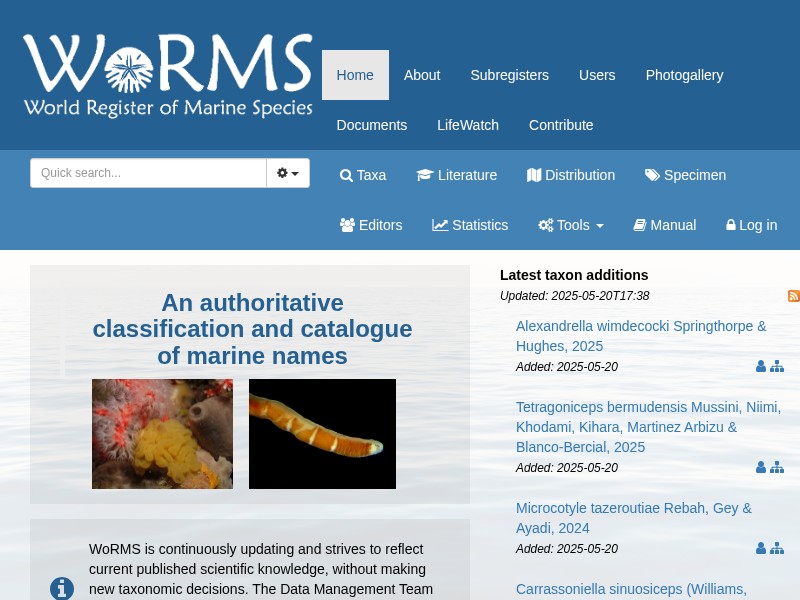Open the About page
This screenshot has width=800, height=600.
pos(422,75)
